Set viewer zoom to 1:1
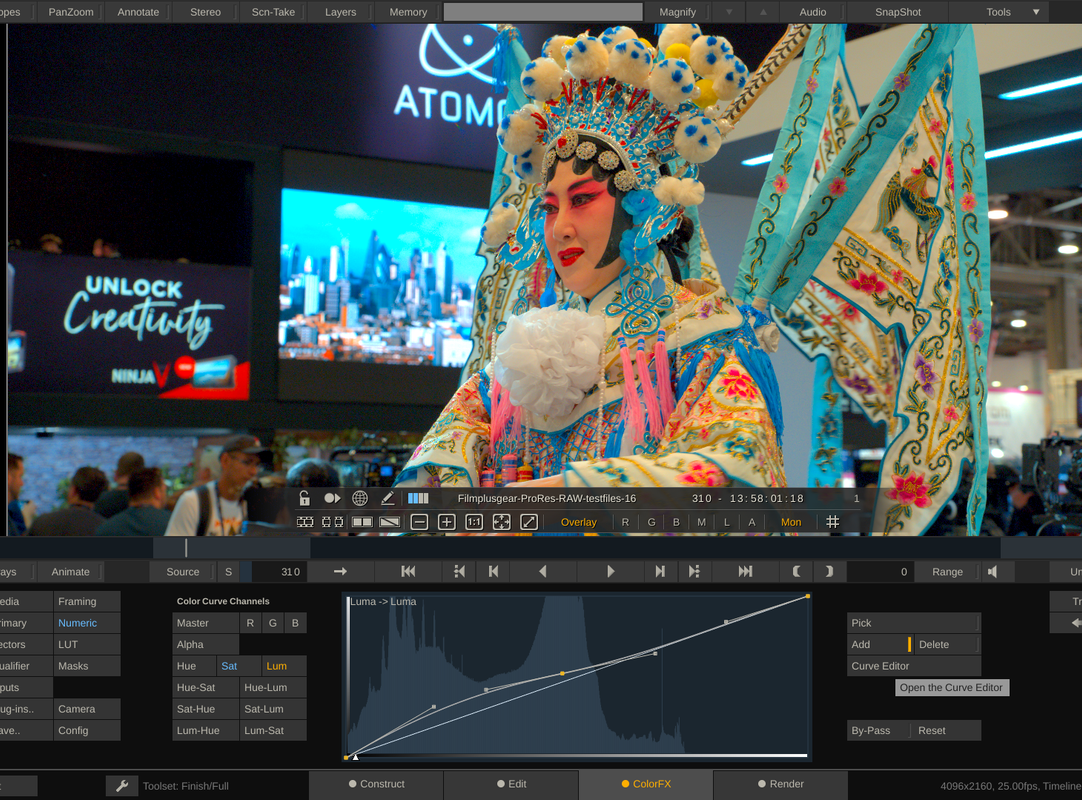Viewport: 1082px width, 800px height. [474, 523]
